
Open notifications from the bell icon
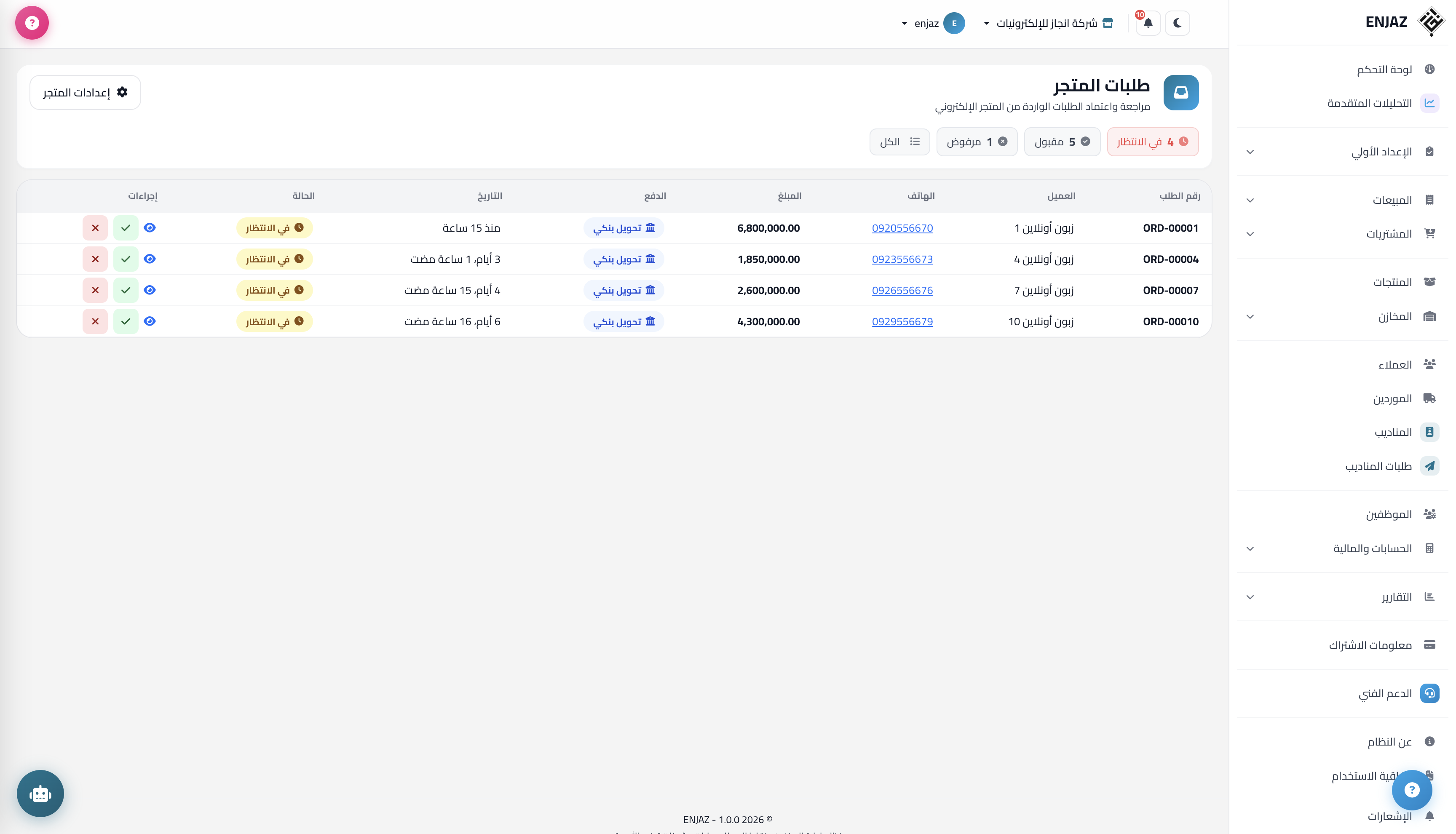[x=1148, y=23]
